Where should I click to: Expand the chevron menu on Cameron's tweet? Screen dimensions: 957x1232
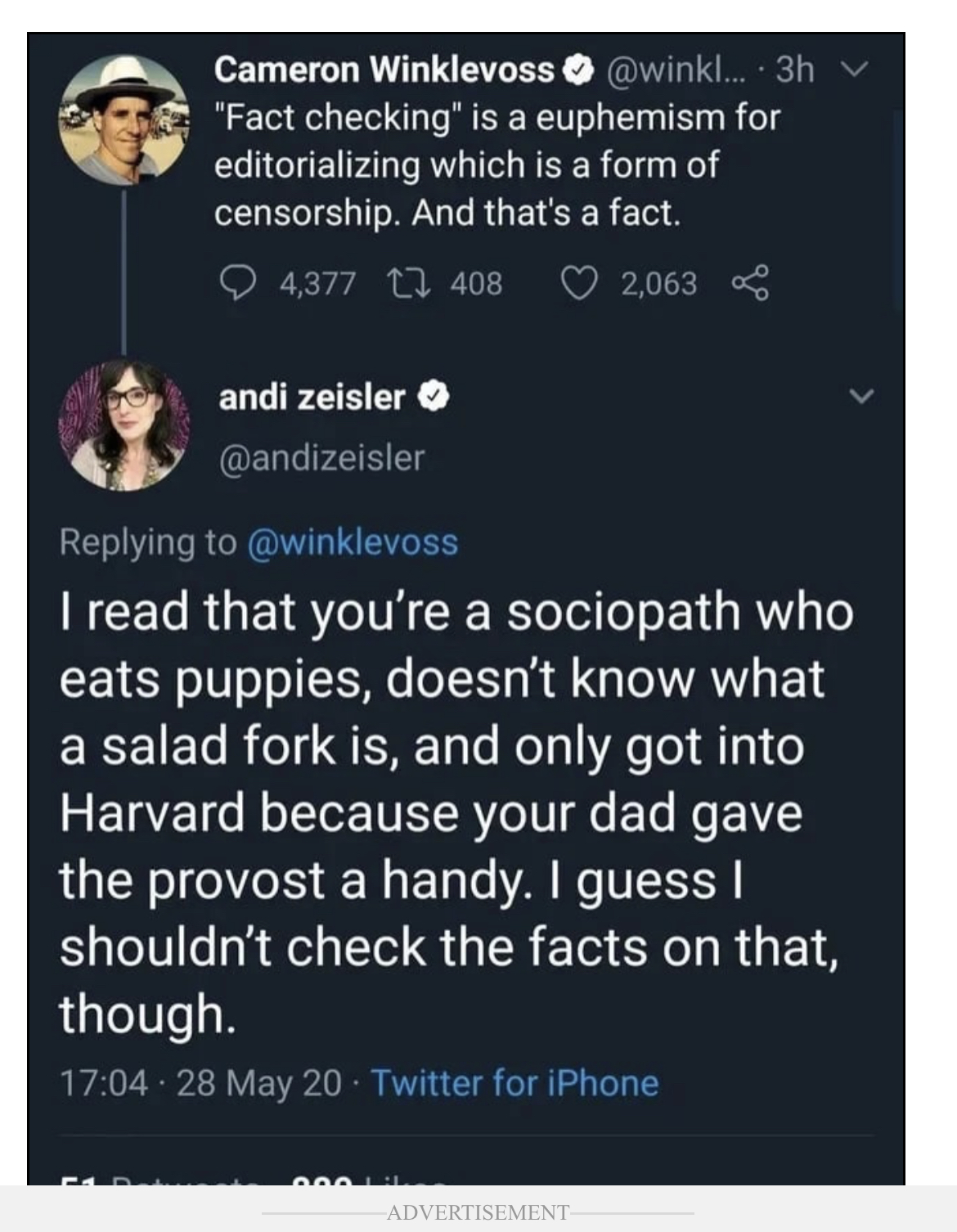(855, 72)
